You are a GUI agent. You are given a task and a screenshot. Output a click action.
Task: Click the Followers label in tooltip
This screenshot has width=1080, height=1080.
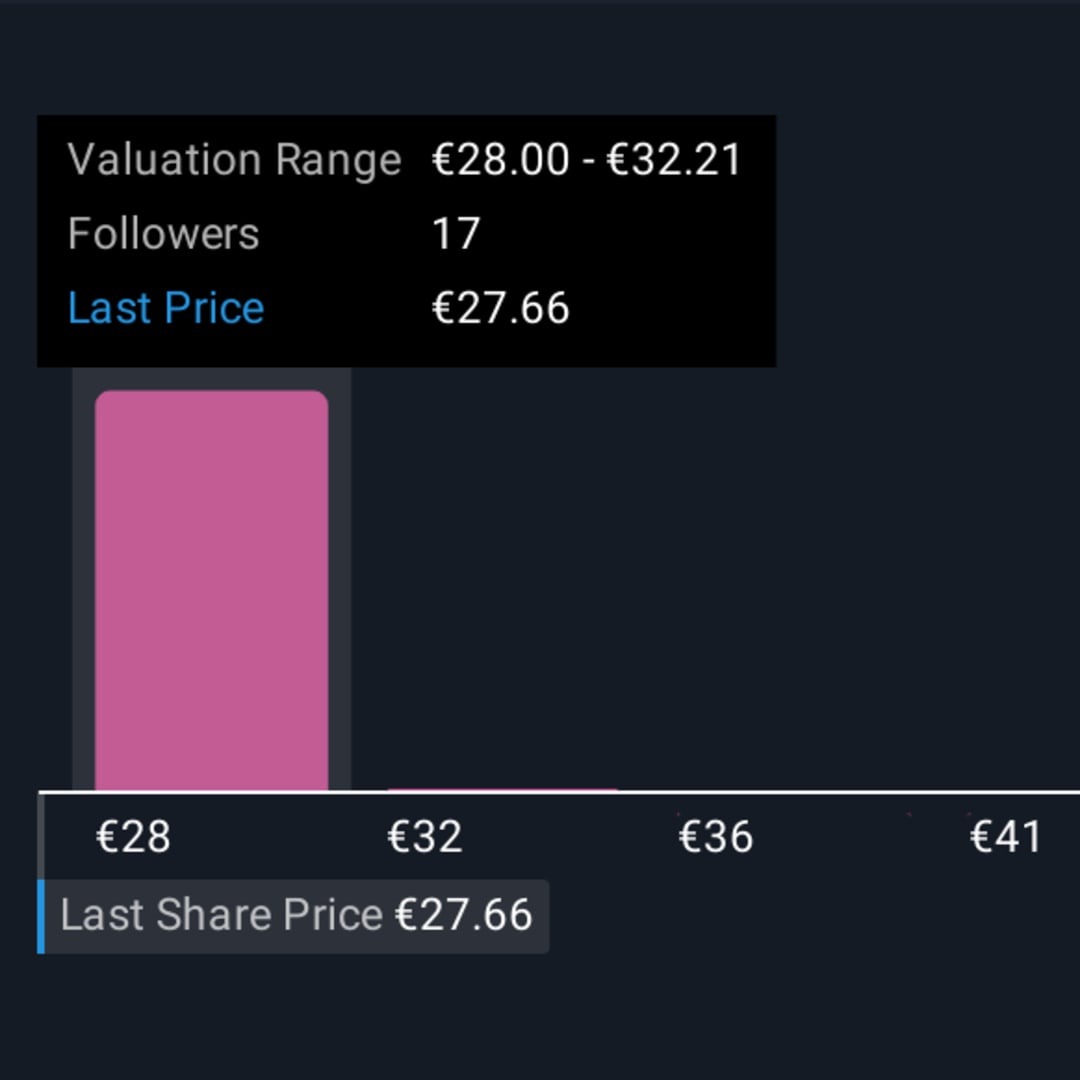(163, 234)
